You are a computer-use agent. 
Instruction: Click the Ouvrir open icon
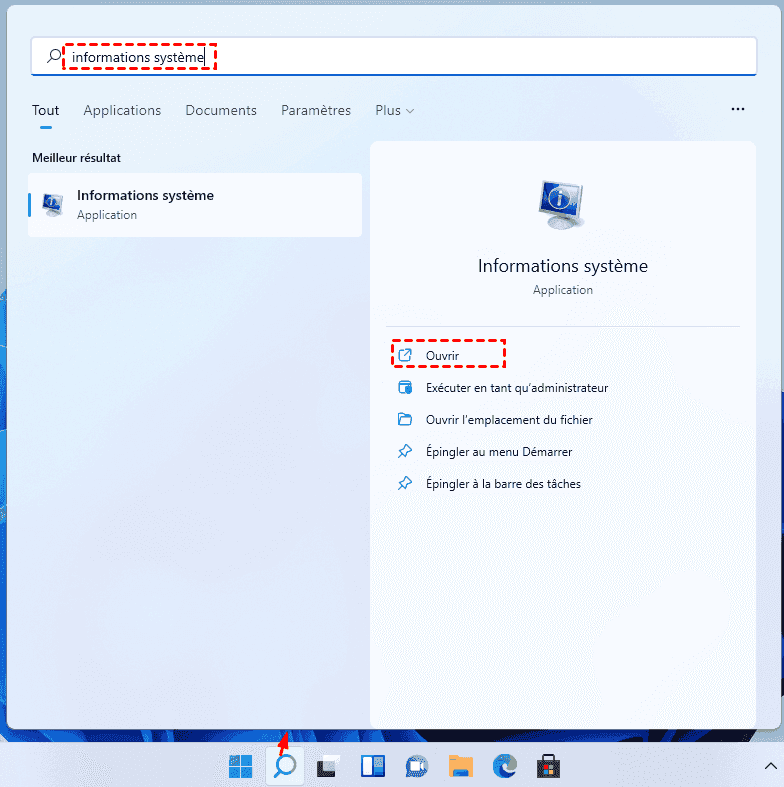coord(405,355)
